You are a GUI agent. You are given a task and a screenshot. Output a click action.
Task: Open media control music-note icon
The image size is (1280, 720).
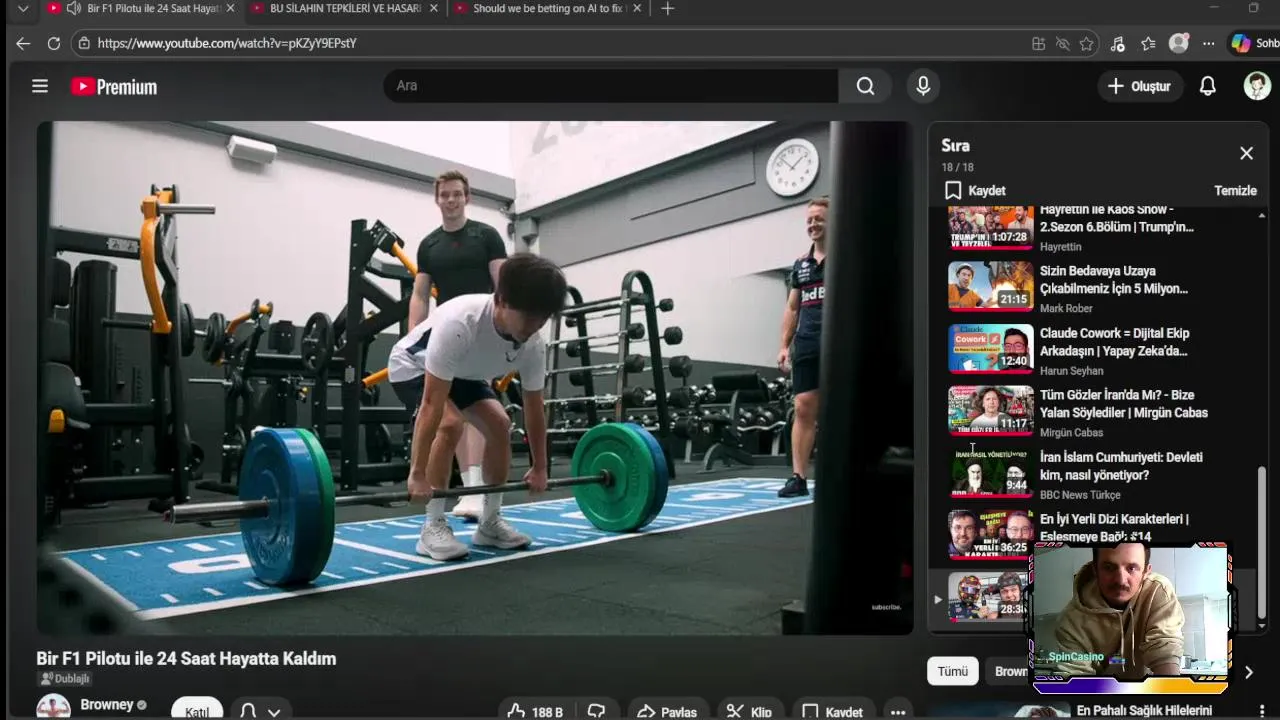(x=1118, y=44)
